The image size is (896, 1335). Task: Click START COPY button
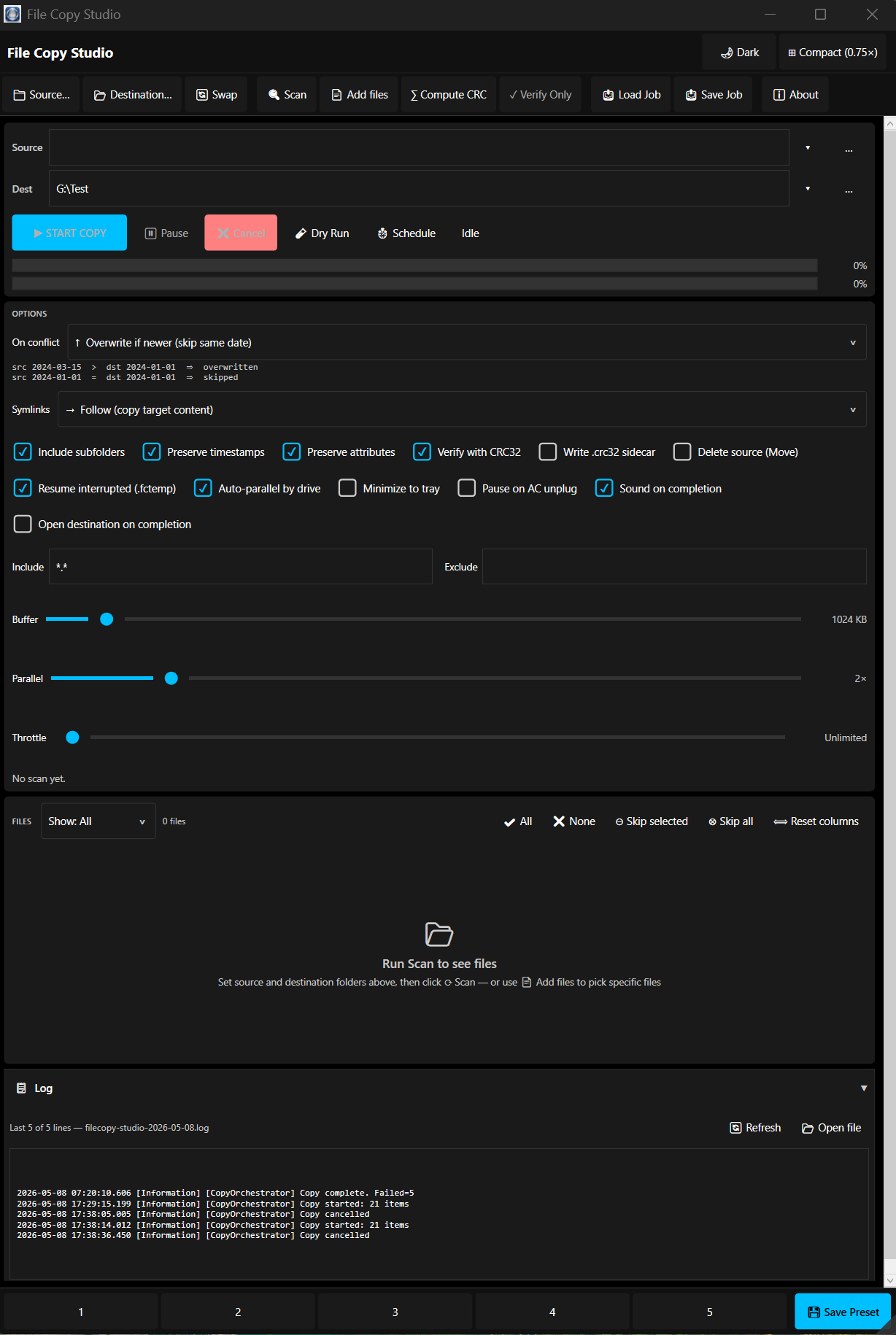coord(69,233)
